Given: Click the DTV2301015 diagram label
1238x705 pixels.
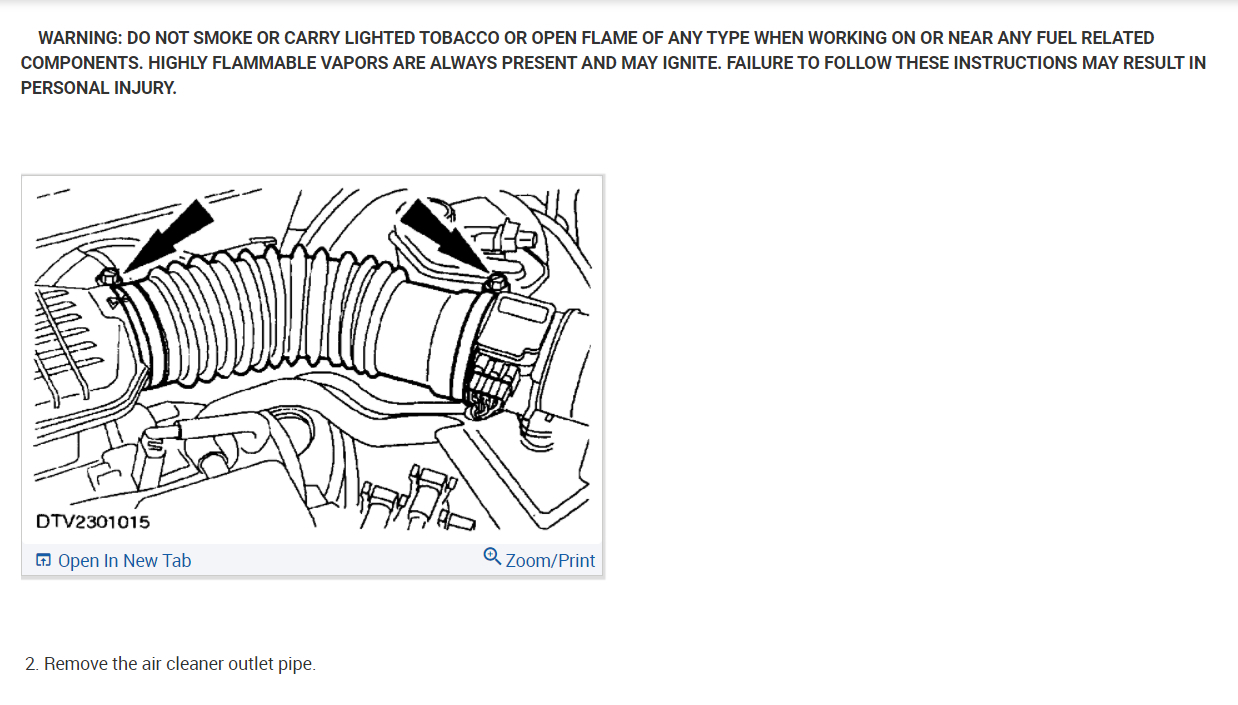Looking at the screenshot, I should tap(93, 521).
